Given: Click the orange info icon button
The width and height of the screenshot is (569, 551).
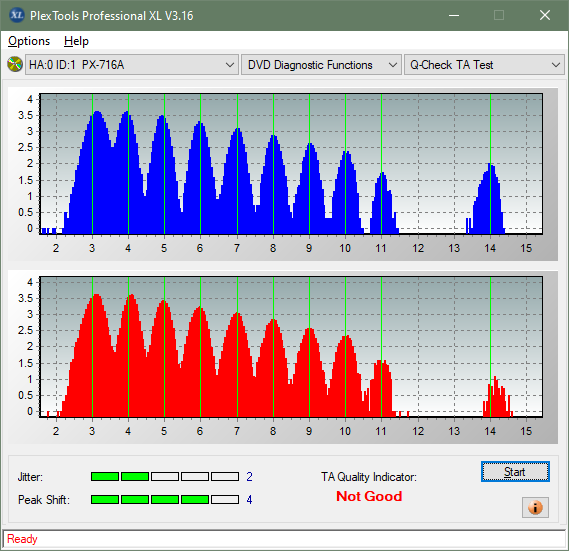Looking at the screenshot, I should tap(535, 507).
